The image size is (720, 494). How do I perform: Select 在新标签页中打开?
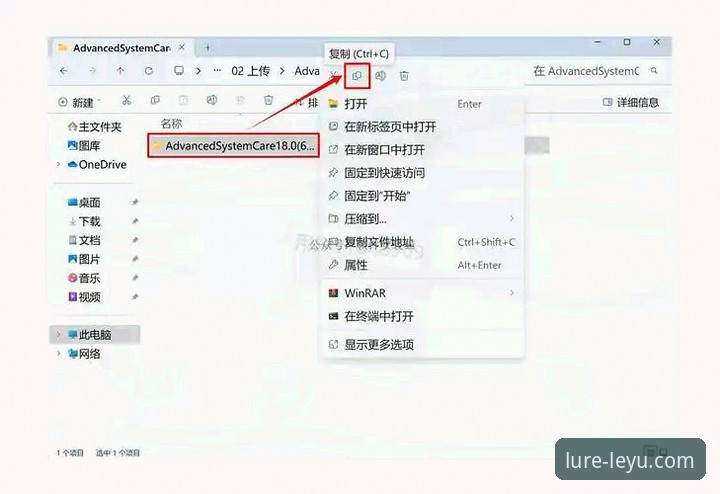tap(423, 127)
